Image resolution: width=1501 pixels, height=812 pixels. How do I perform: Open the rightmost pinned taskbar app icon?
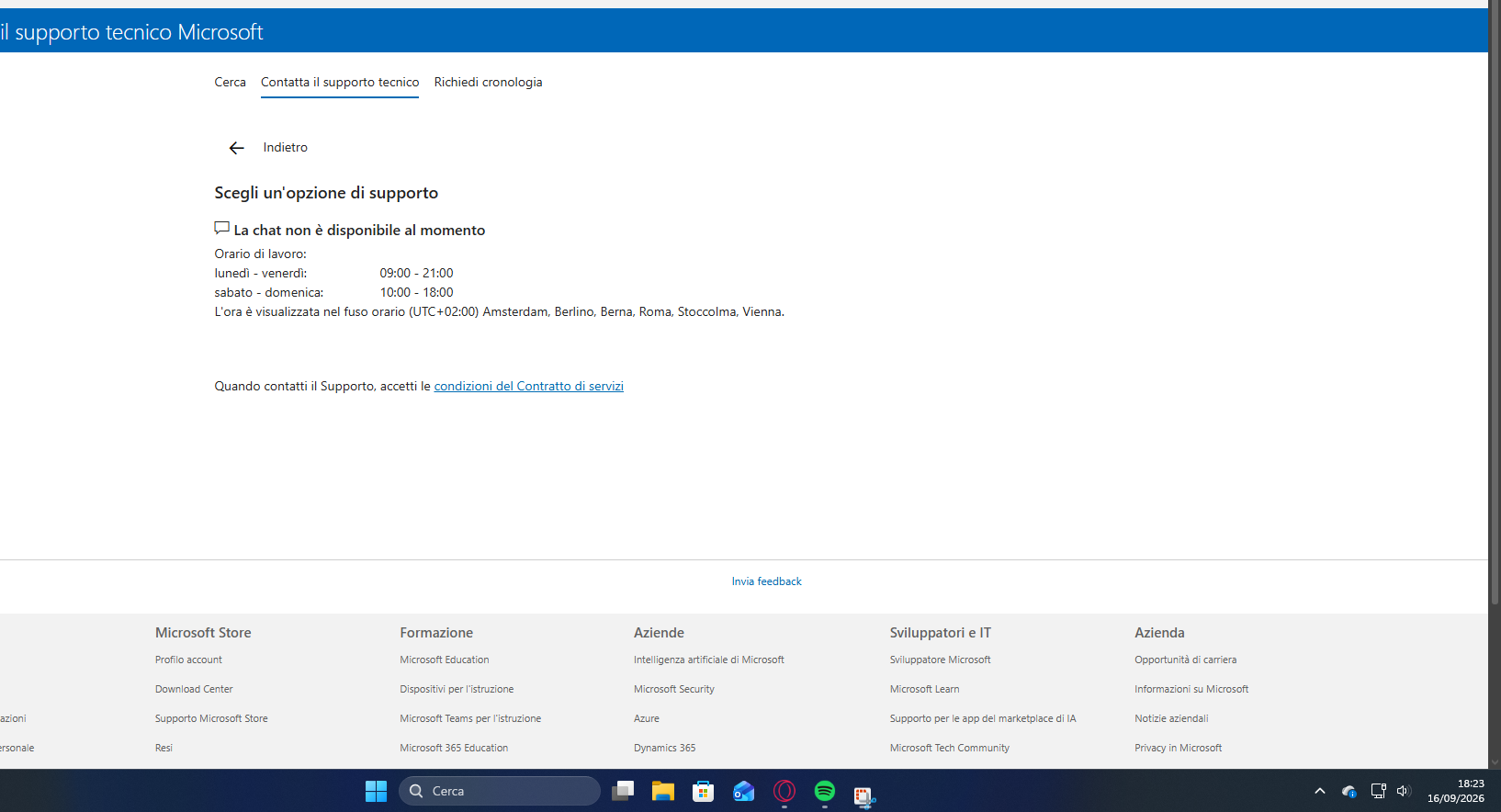[864, 796]
